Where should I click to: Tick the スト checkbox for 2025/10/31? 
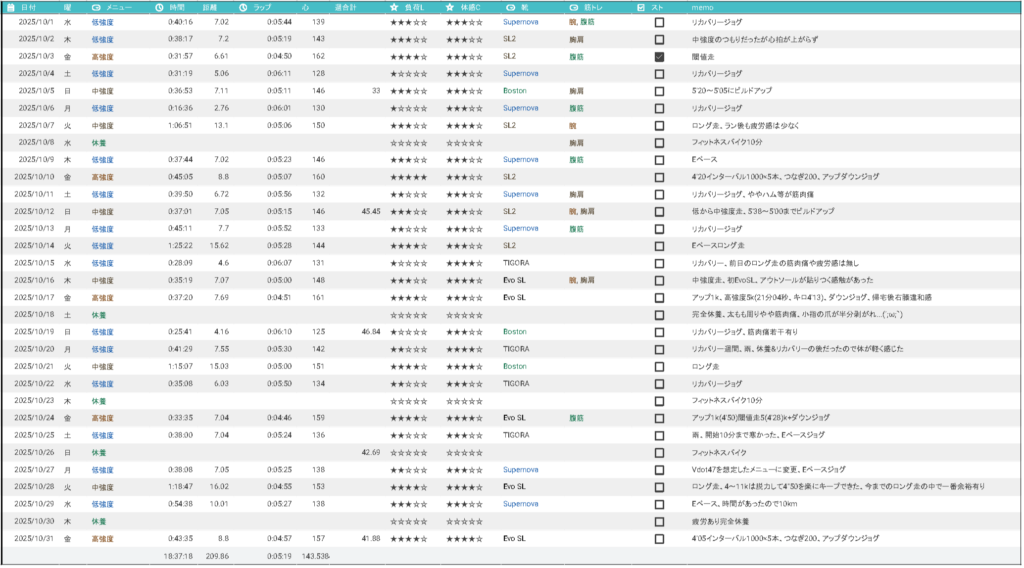click(659, 538)
